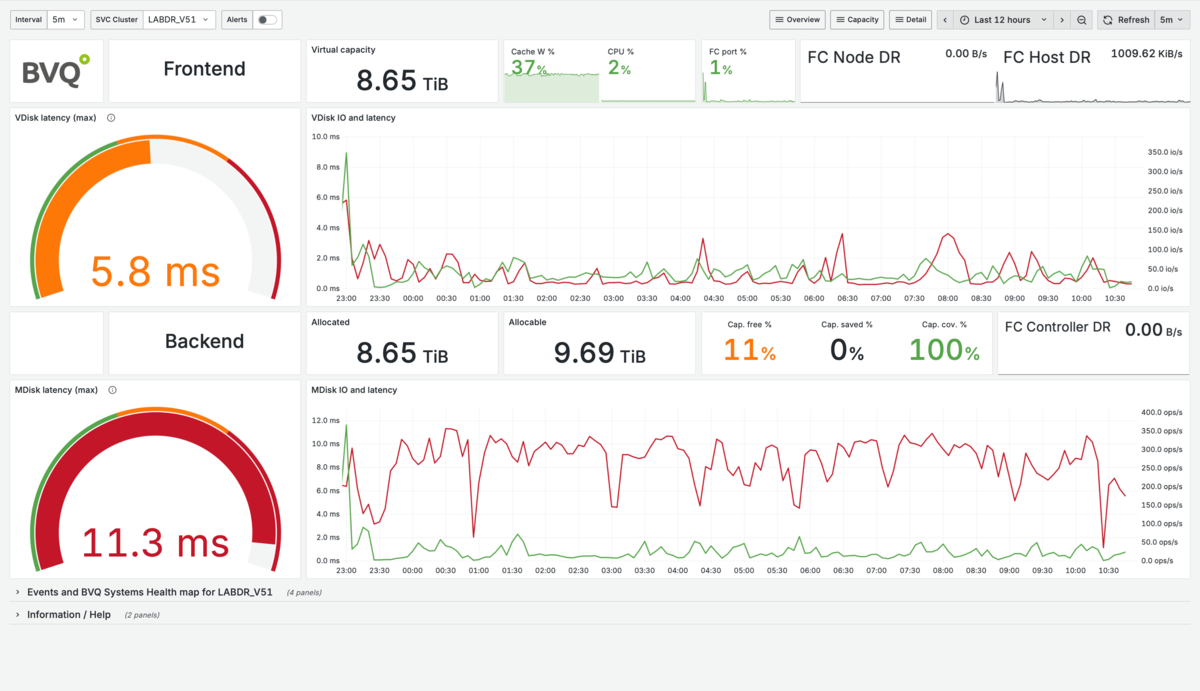
Task: Toggle the Alerts switch
Action: pos(267,20)
